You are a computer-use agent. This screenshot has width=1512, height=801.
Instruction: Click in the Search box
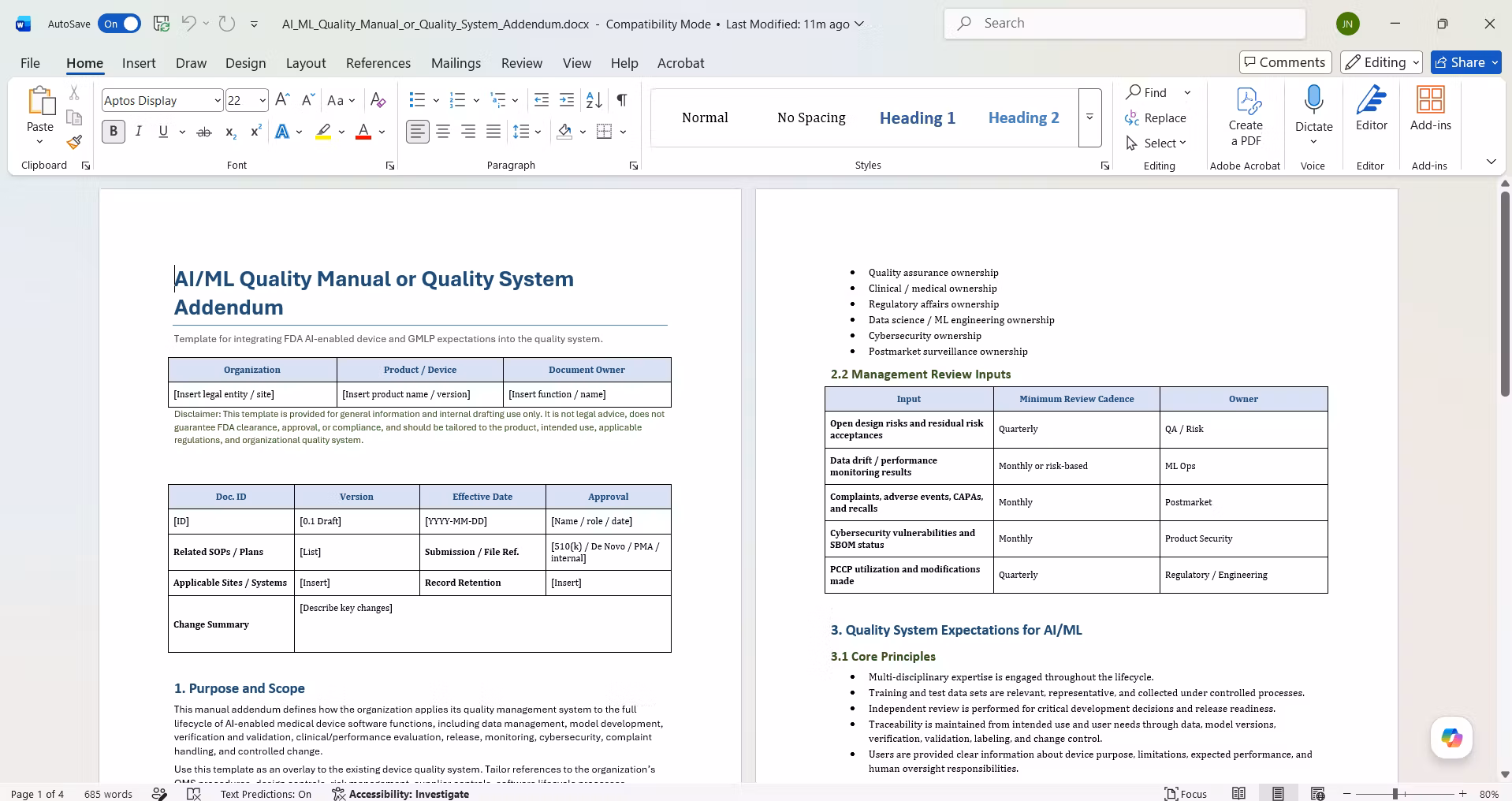(x=1125, y=24)
